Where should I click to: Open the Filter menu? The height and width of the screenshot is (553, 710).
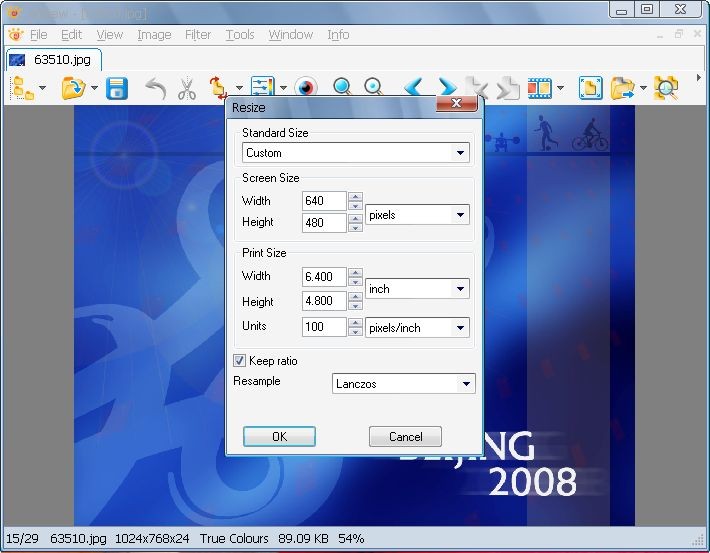[x=198, y=34]
